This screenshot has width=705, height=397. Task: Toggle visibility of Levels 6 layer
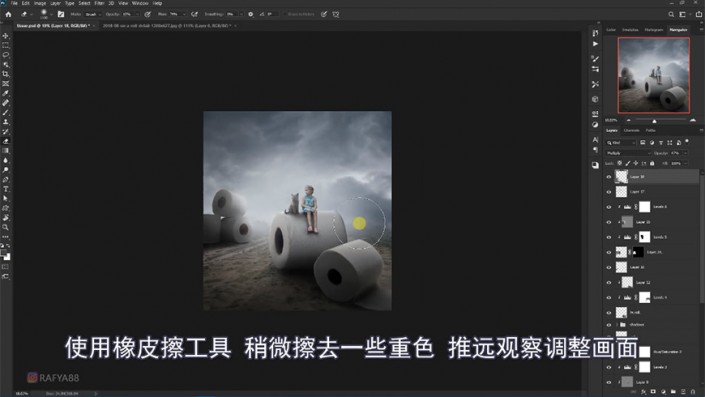(x=609, y=207)
